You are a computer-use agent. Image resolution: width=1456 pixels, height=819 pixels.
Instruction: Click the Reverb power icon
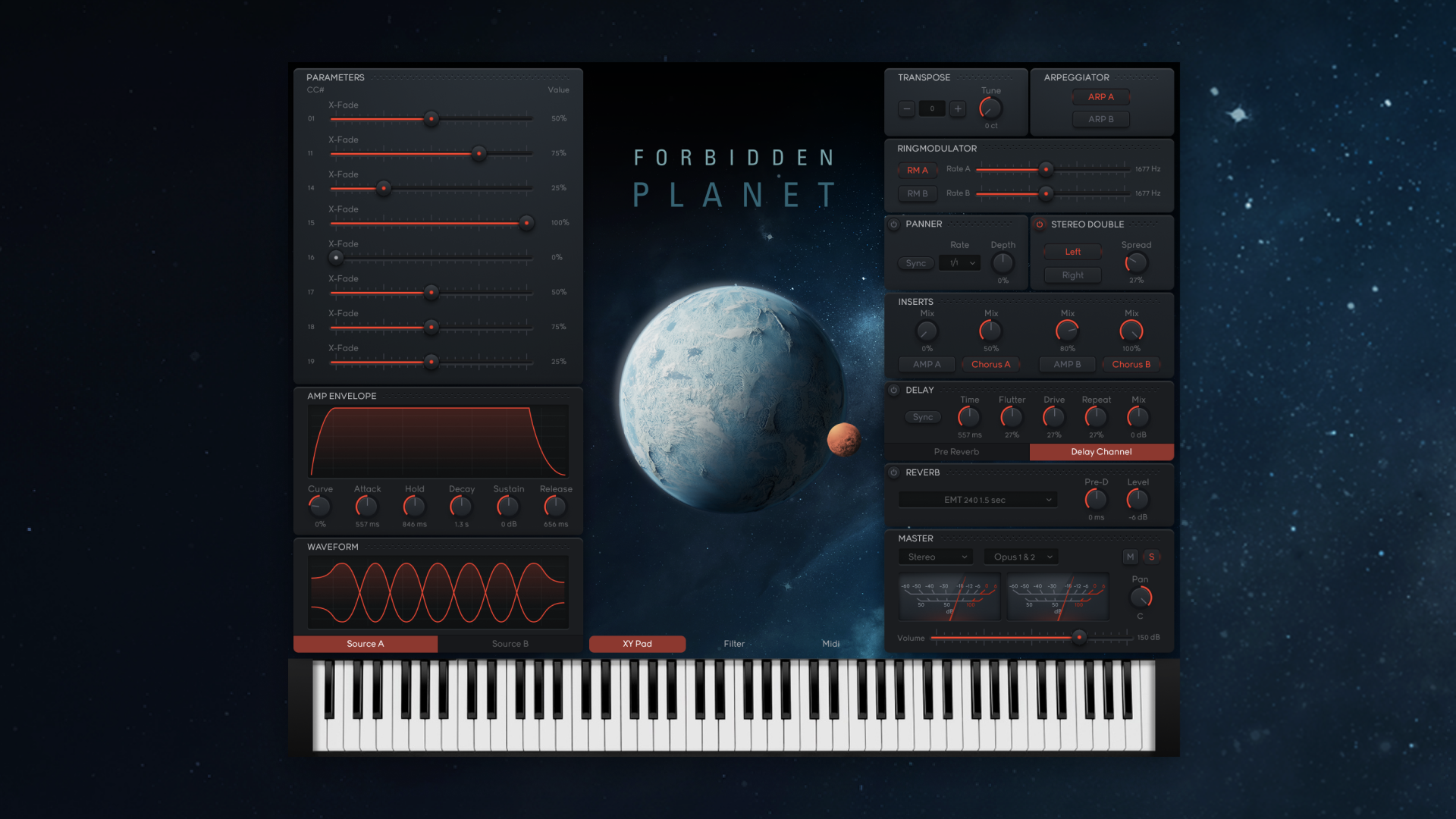(893, 472)
